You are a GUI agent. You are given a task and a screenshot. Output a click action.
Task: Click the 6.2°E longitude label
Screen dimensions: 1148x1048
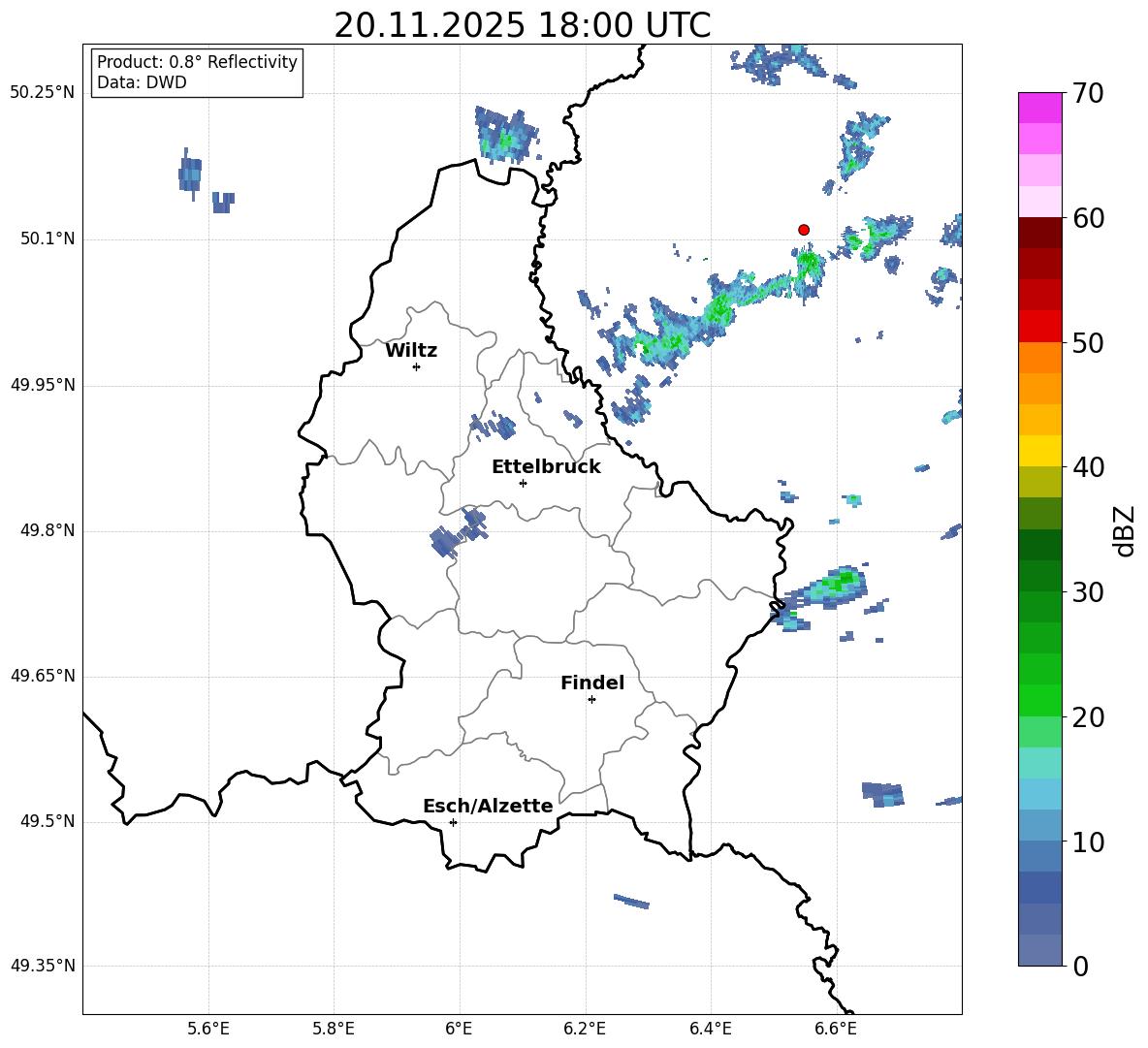[585, 1029]
